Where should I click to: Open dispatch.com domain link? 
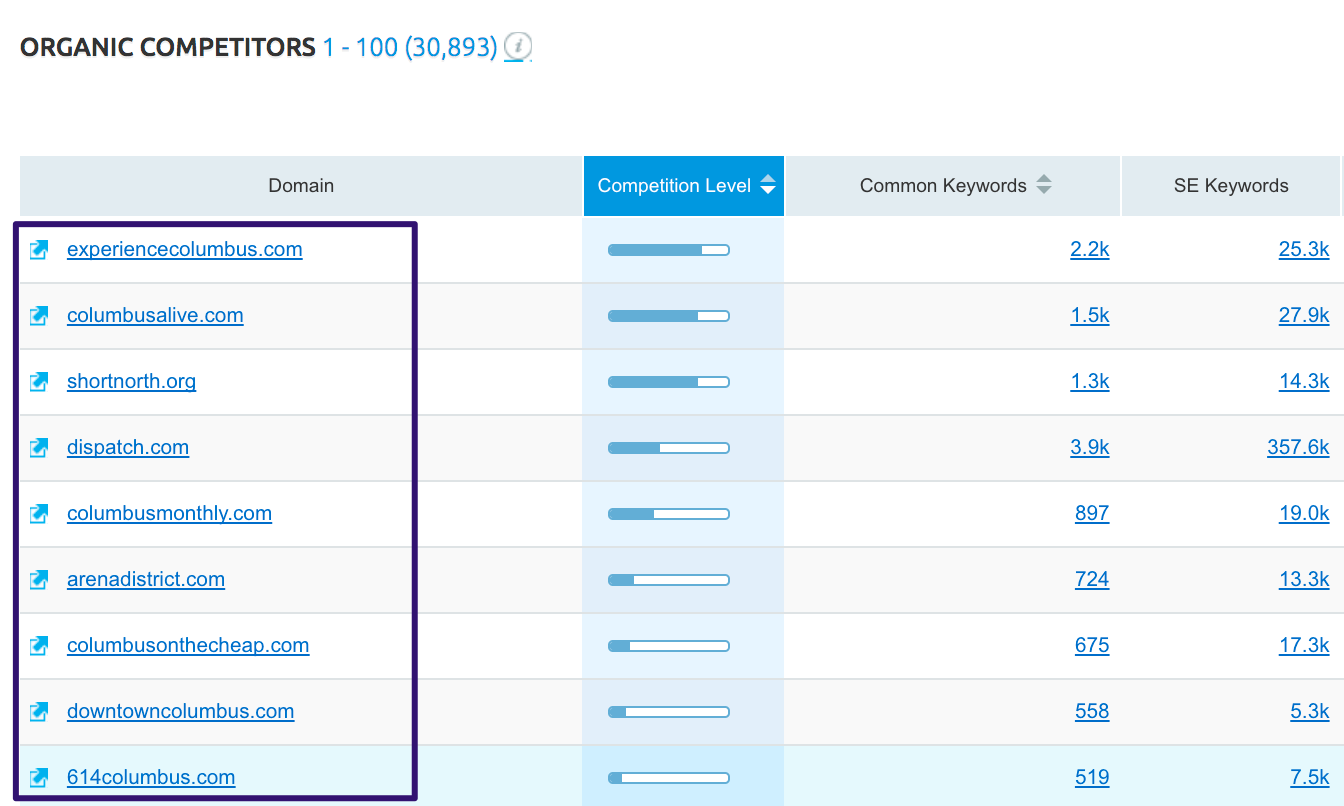128,447
